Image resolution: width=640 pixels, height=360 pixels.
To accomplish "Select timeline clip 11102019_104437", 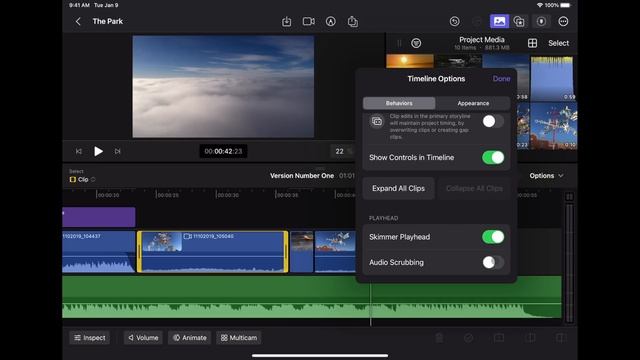I will tap(99, 252).
